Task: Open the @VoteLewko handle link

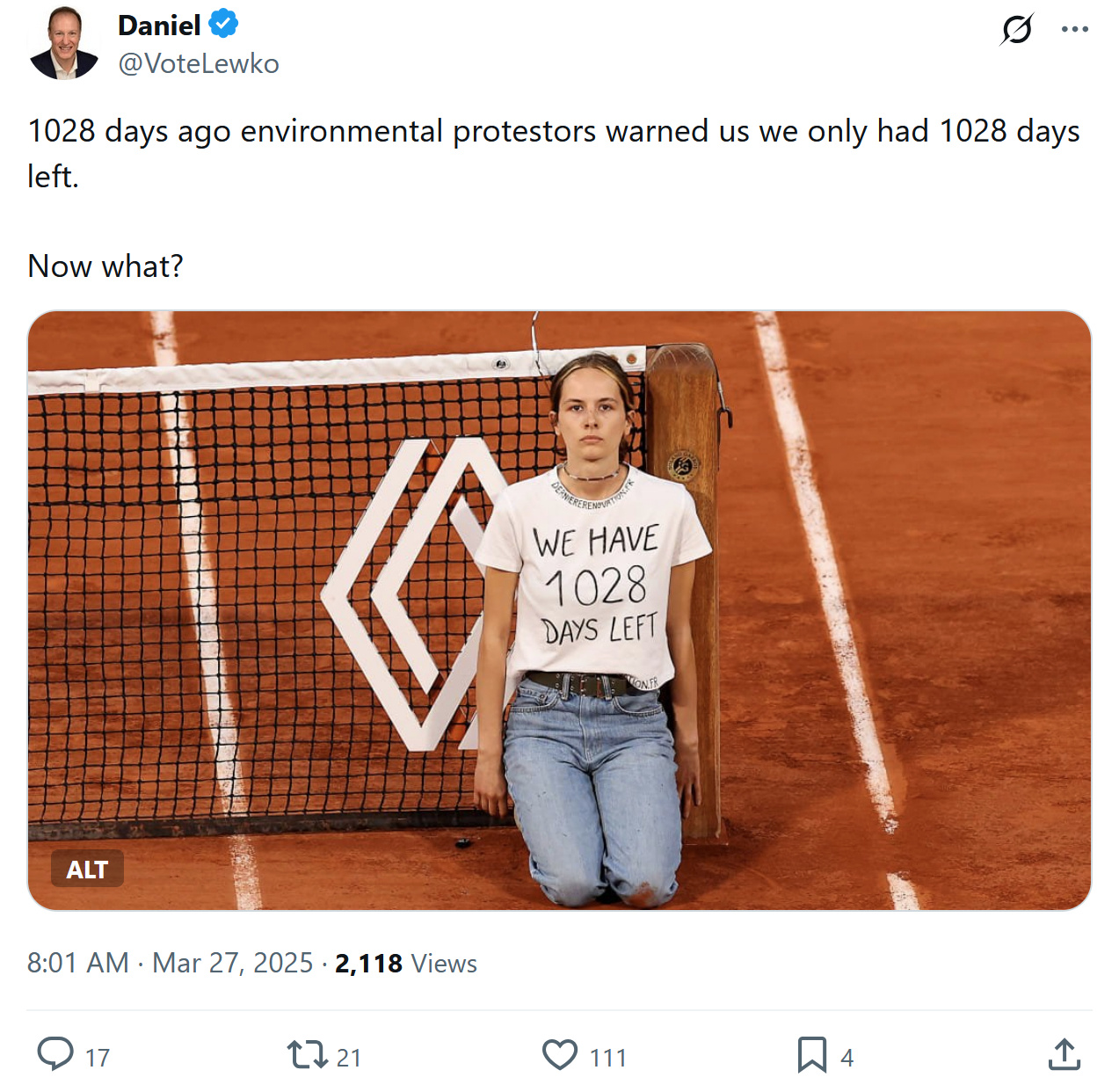Action: click(x=199, y=63)
